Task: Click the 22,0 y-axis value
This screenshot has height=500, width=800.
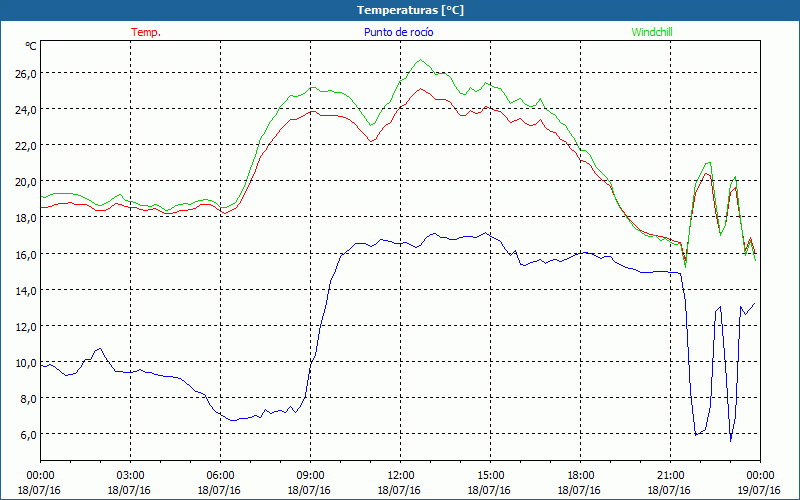Action: pos(26,146)
